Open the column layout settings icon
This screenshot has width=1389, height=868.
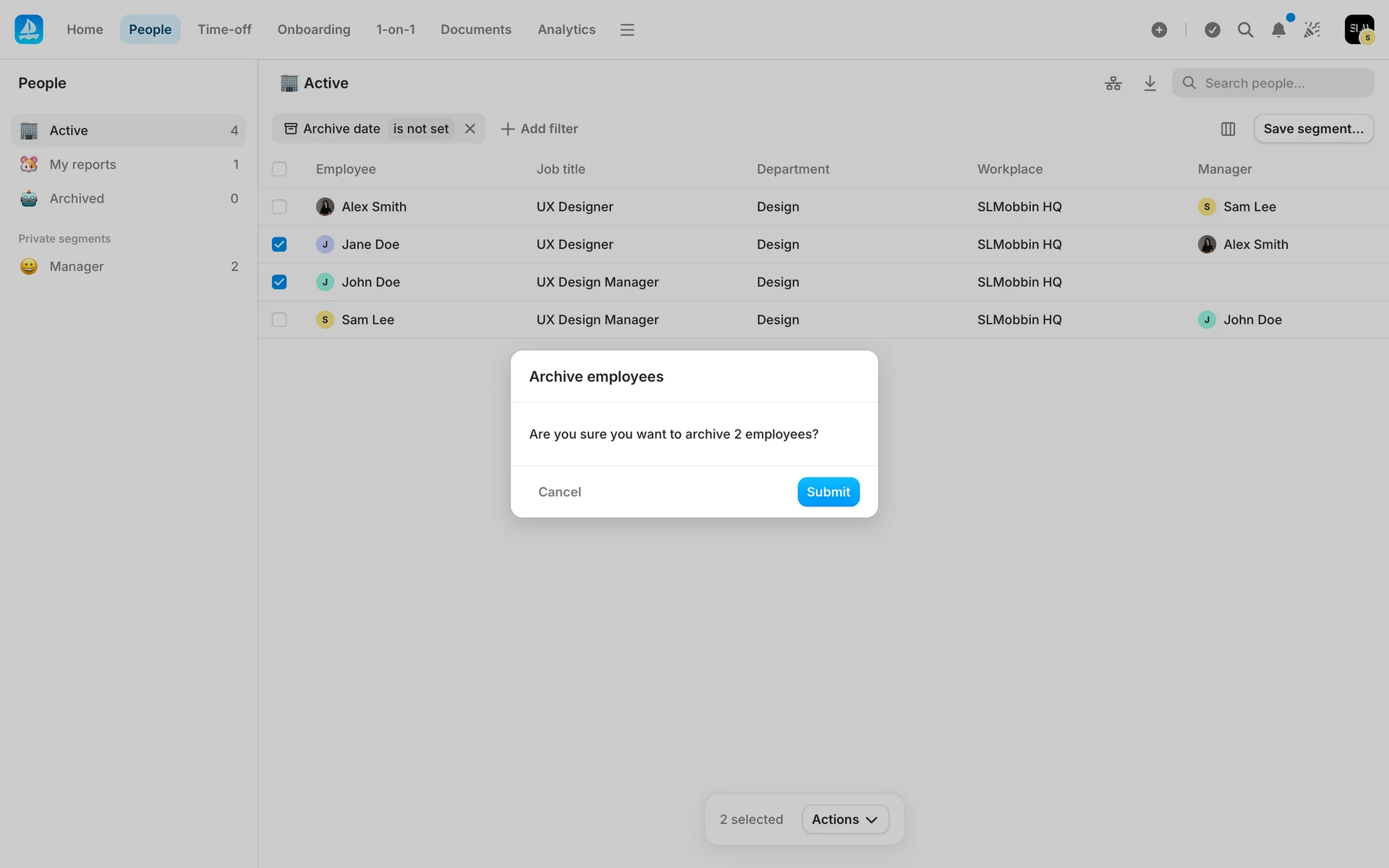1228,129
